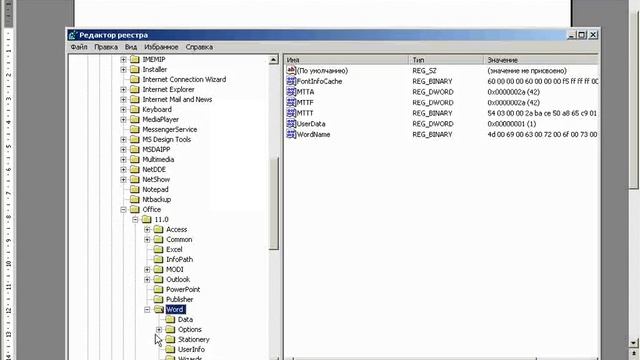Screen dimensions: 640x360
Task: Sort by the Значение column header
Action: [x=541, y=60]
